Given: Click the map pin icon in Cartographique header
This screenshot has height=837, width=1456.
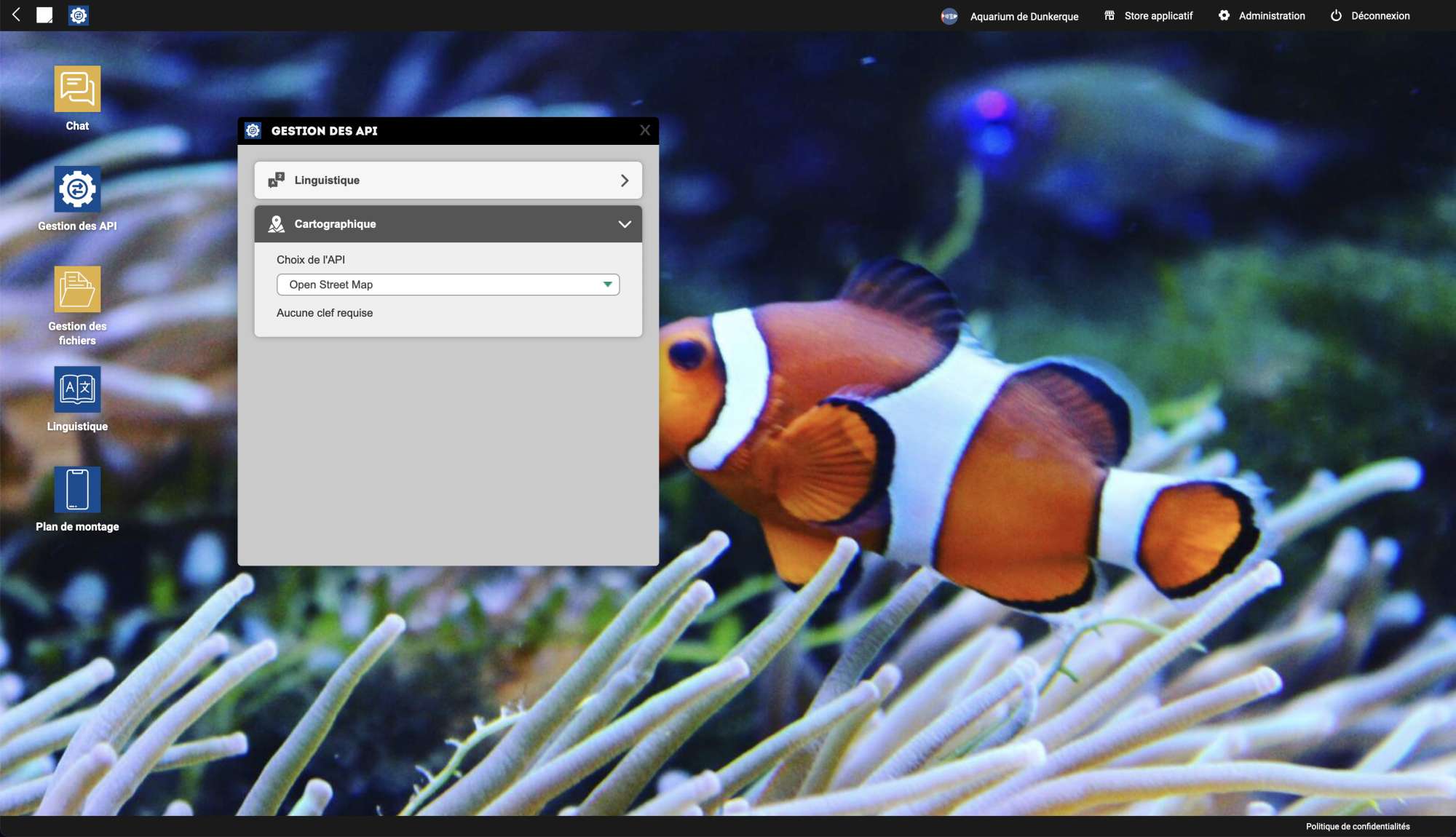Looking at the screenshot, I should (x=276, y=224).
